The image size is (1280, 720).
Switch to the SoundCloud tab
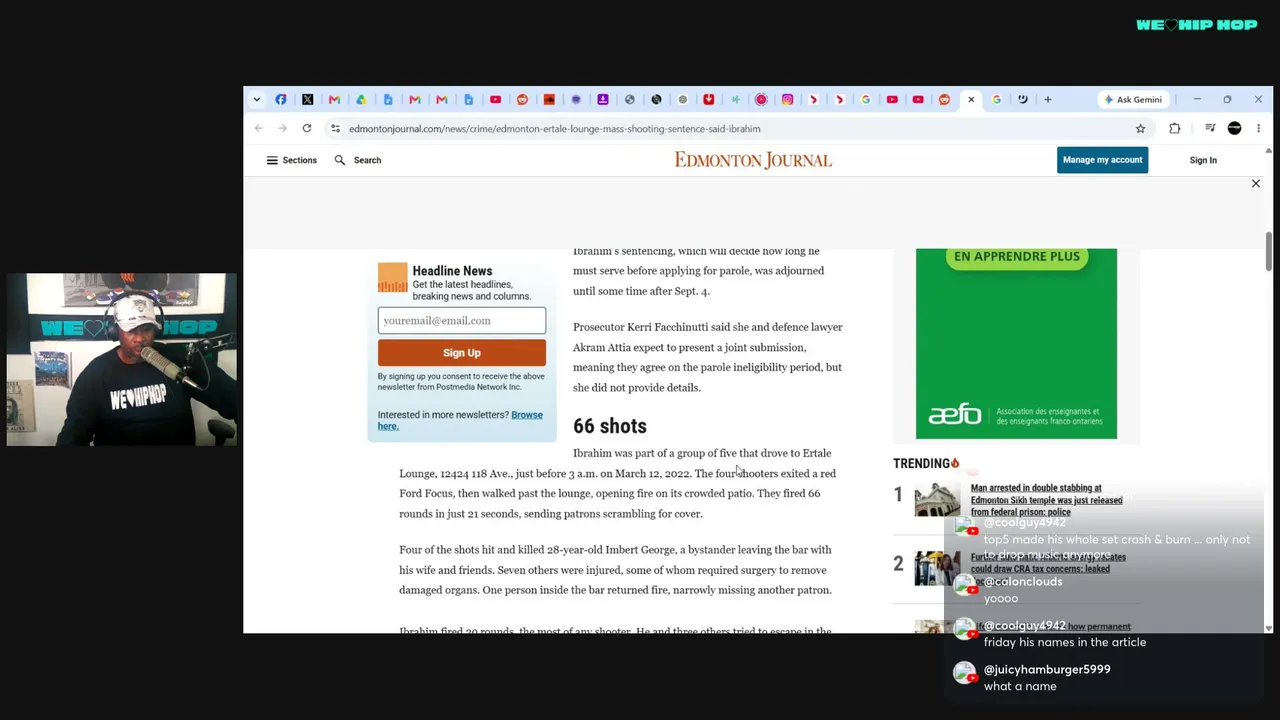pyautogui.click(x=549, y=100)
